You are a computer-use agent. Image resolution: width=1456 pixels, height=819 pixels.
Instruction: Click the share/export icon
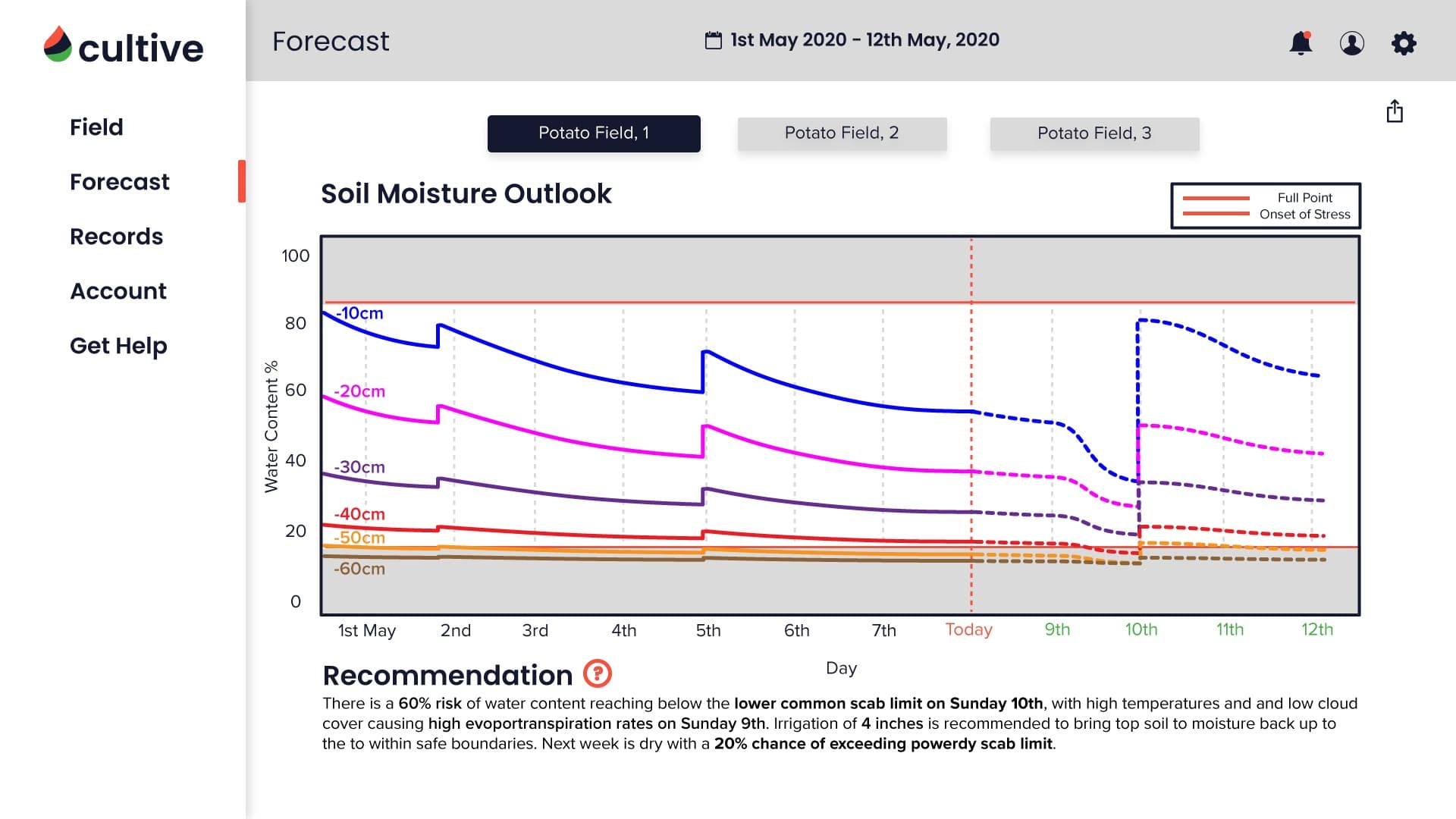click(x=1394, y=111)
